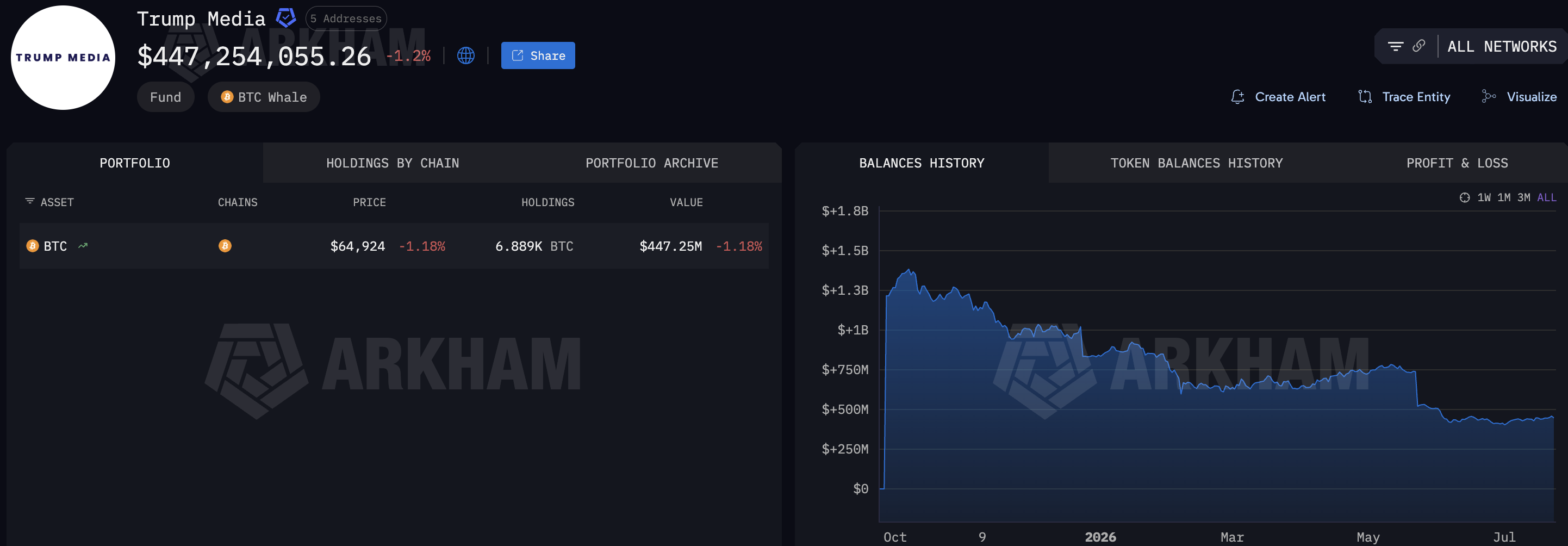The image size is (1568, 546).
Task: Open the Profit & Loss tab
Action: click(x=1457, y=163)
